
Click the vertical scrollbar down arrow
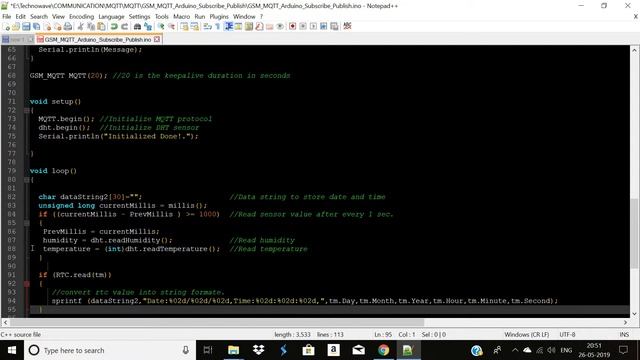tap(634, 313)
